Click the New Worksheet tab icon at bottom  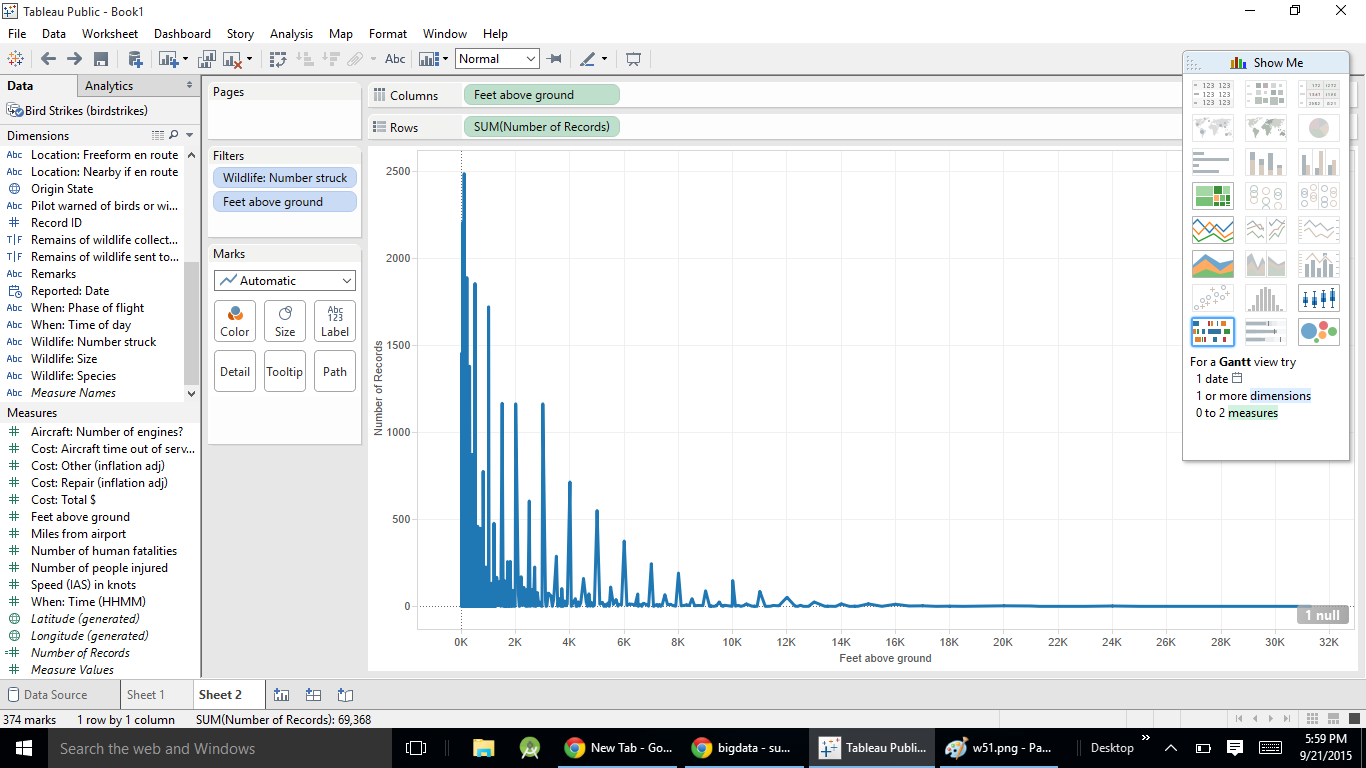tap(281, 695)
